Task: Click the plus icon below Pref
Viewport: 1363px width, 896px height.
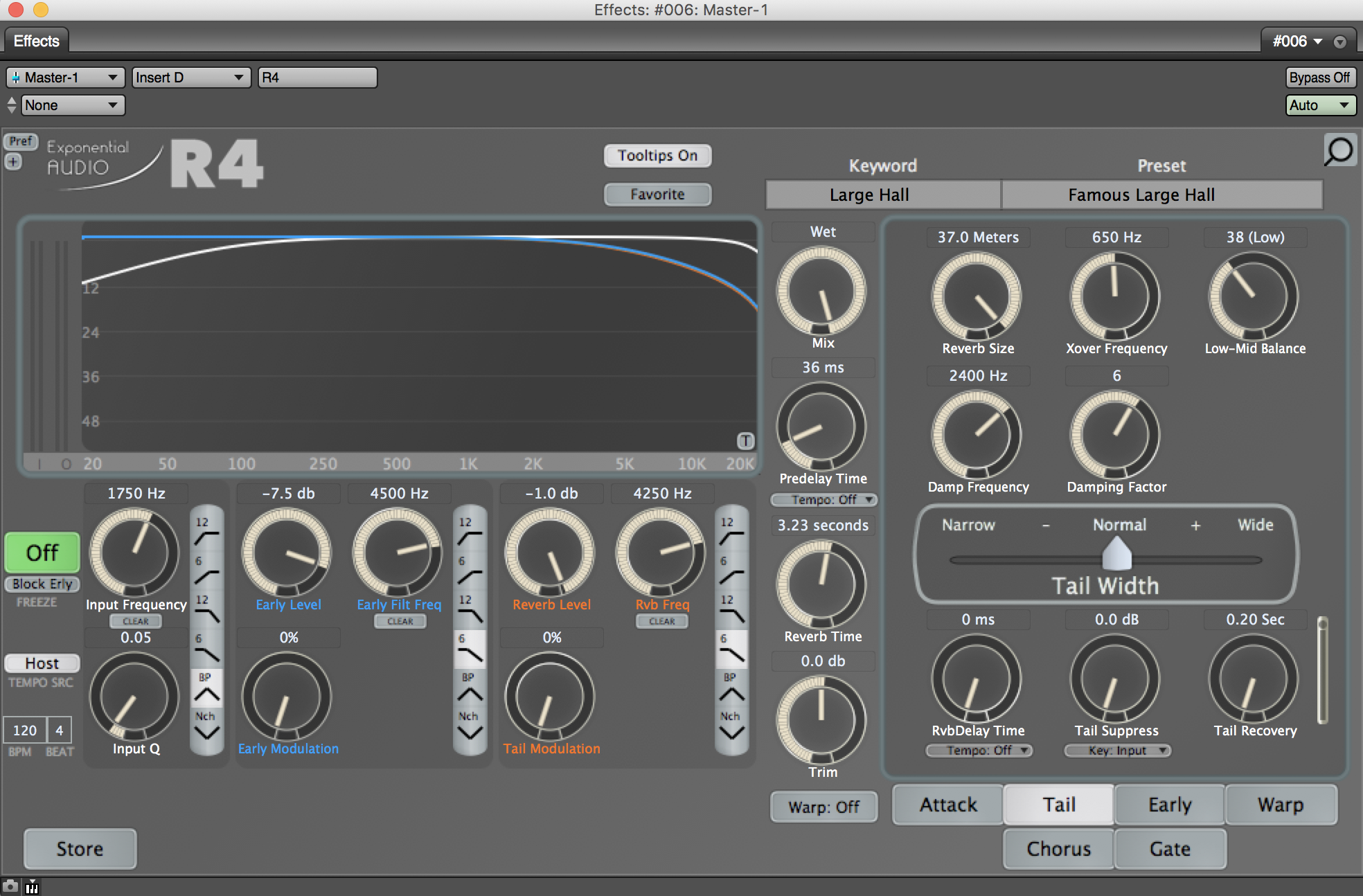Action: [x=13, y=161]
